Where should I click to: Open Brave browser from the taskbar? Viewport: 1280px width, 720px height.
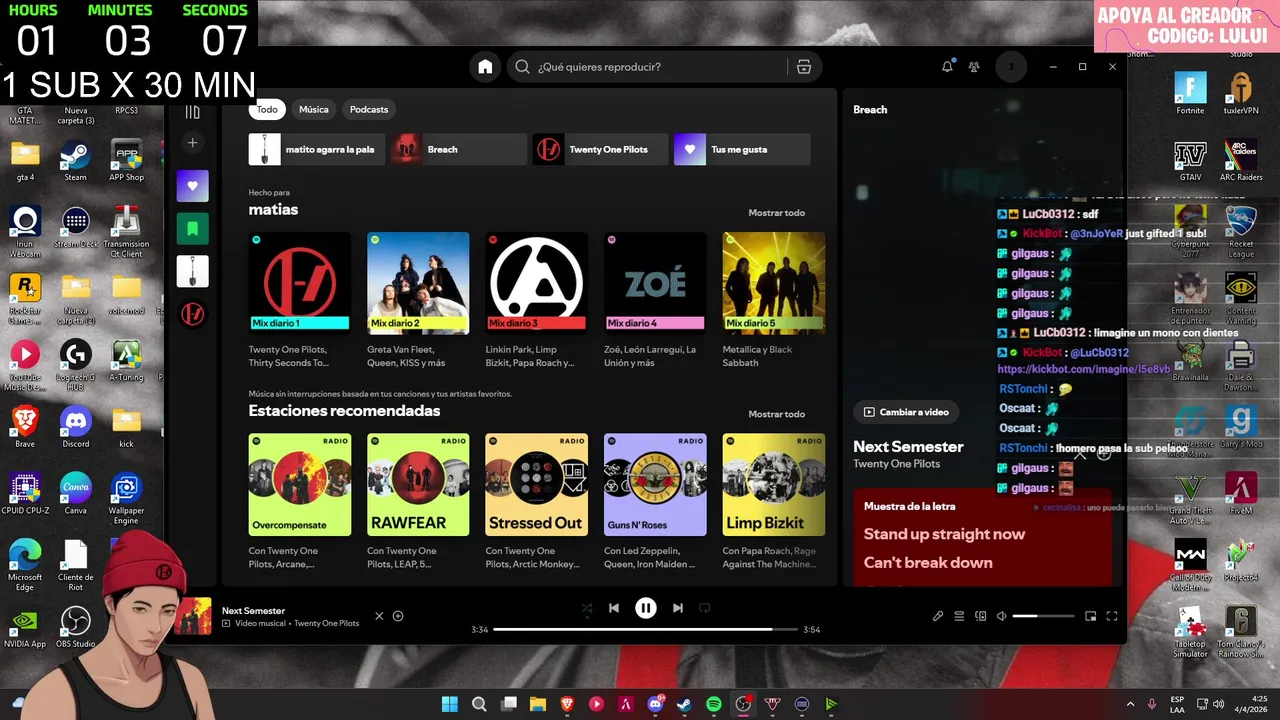567,704
